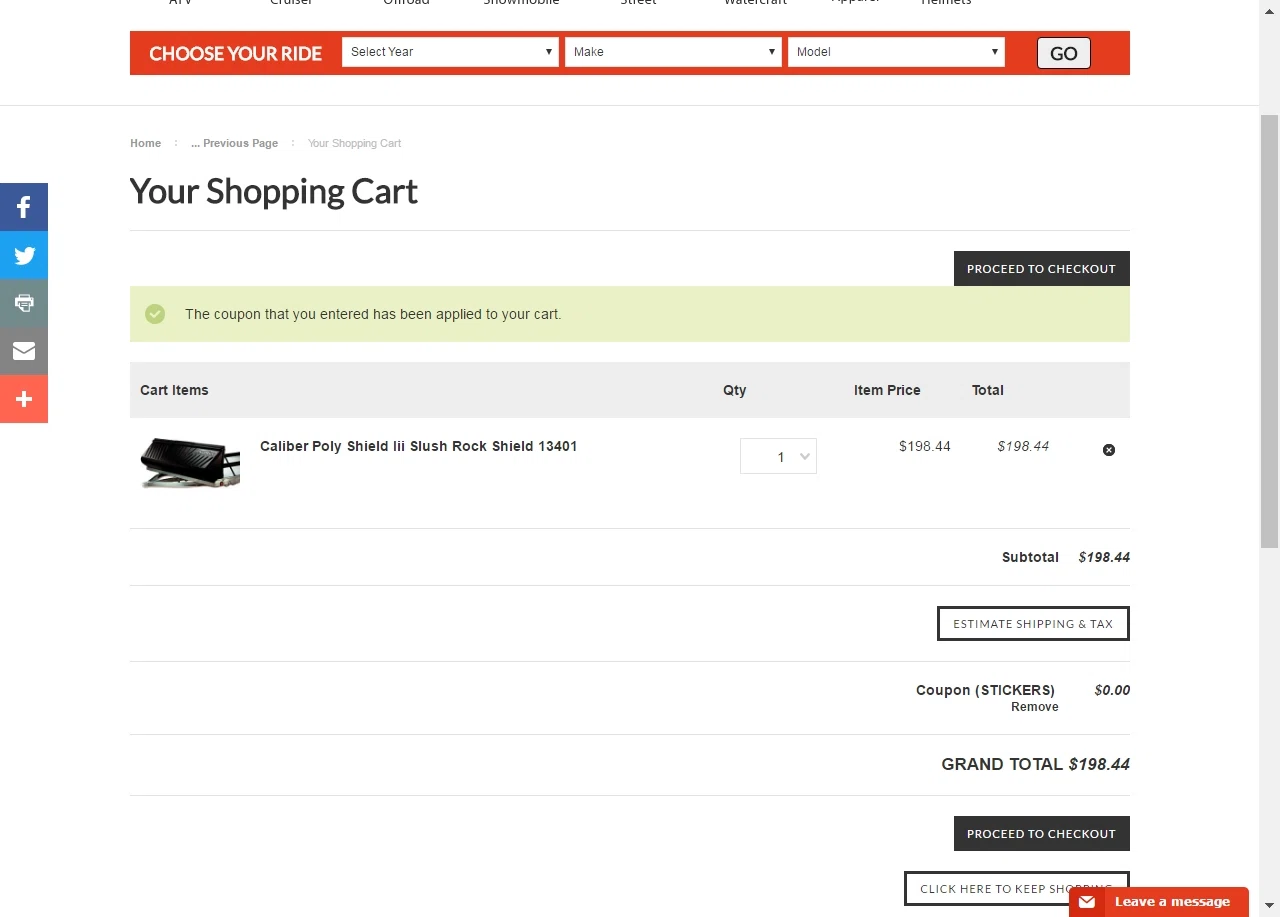Click the Your Shopping Cart heading
1280x917 pixels.
click(274, 191)
